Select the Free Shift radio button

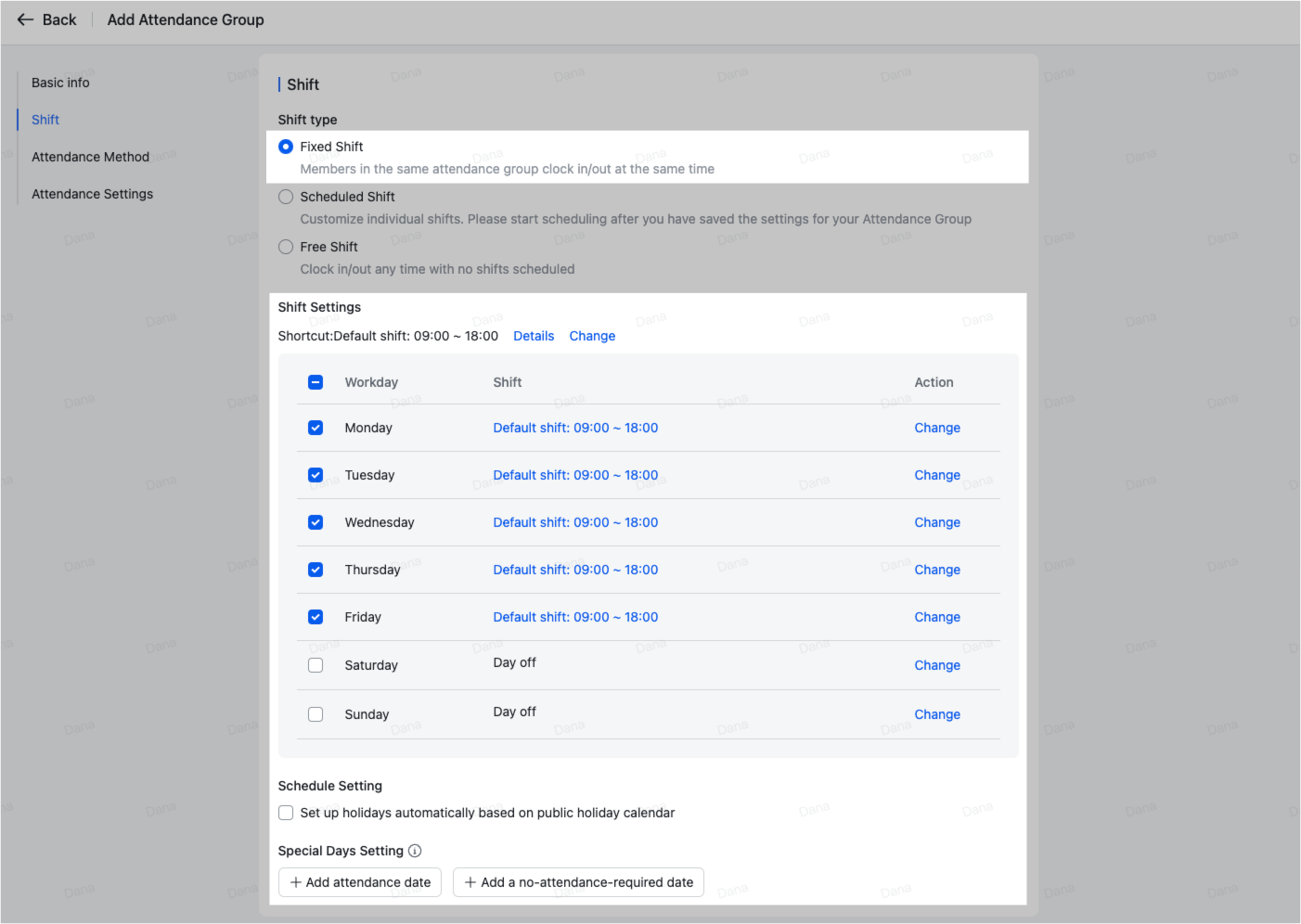pos(286,247)
